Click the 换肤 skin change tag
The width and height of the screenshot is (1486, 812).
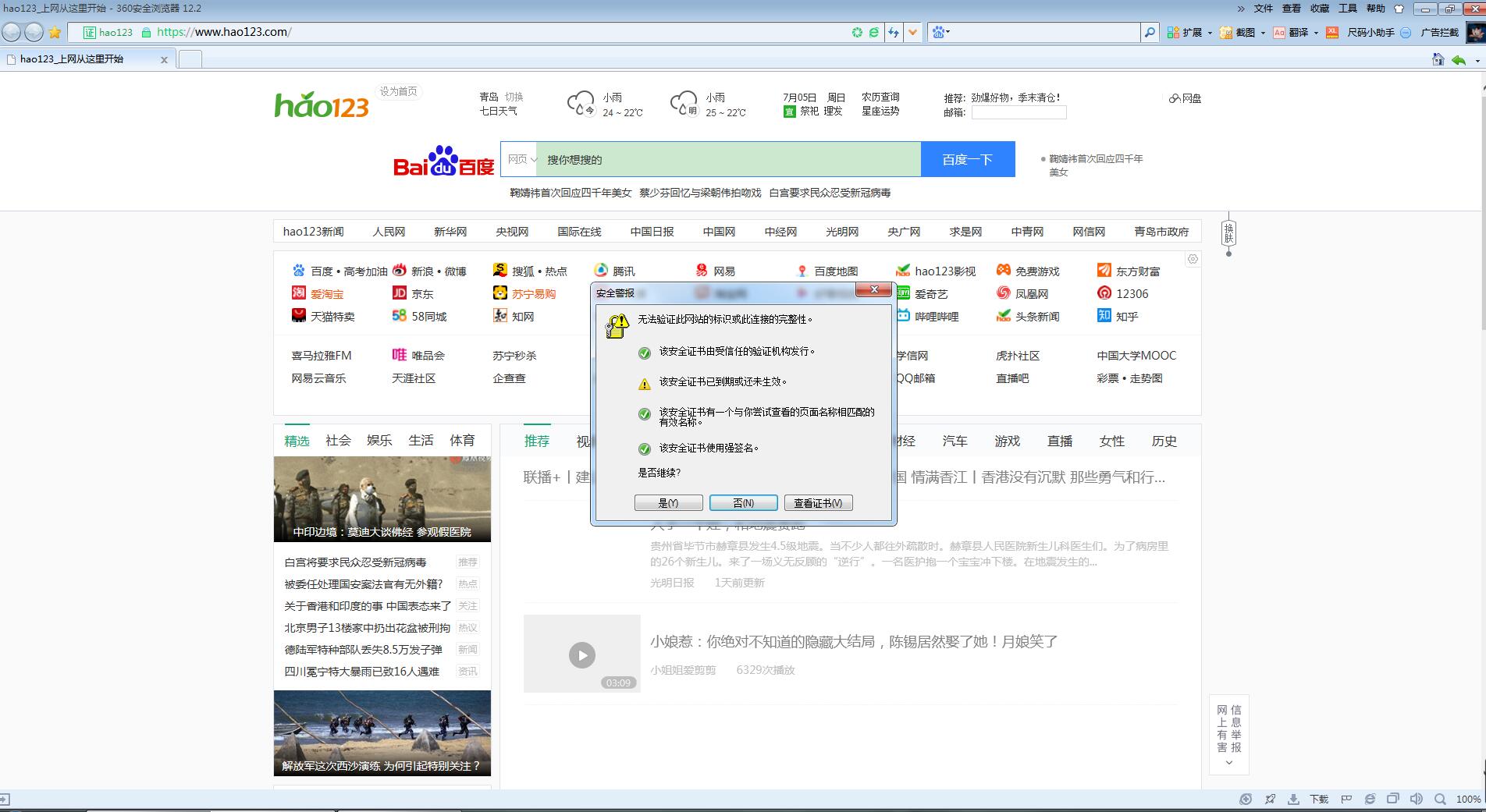tap(1228, 232)
